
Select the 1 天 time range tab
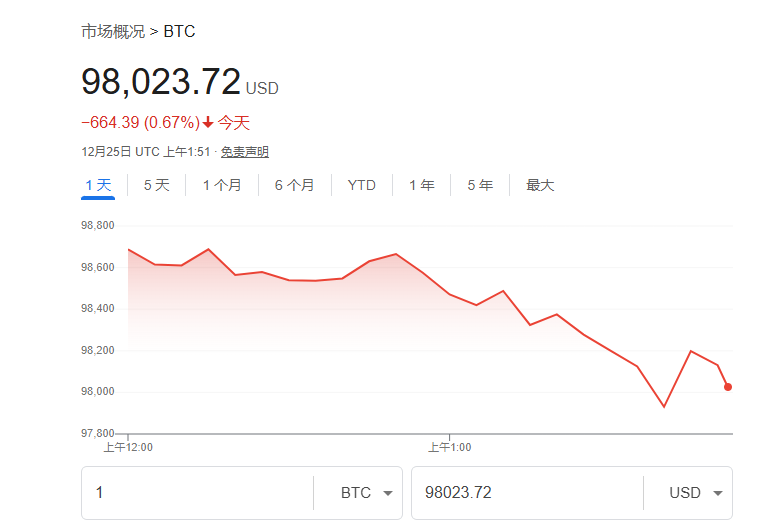(x=98, y=185)
